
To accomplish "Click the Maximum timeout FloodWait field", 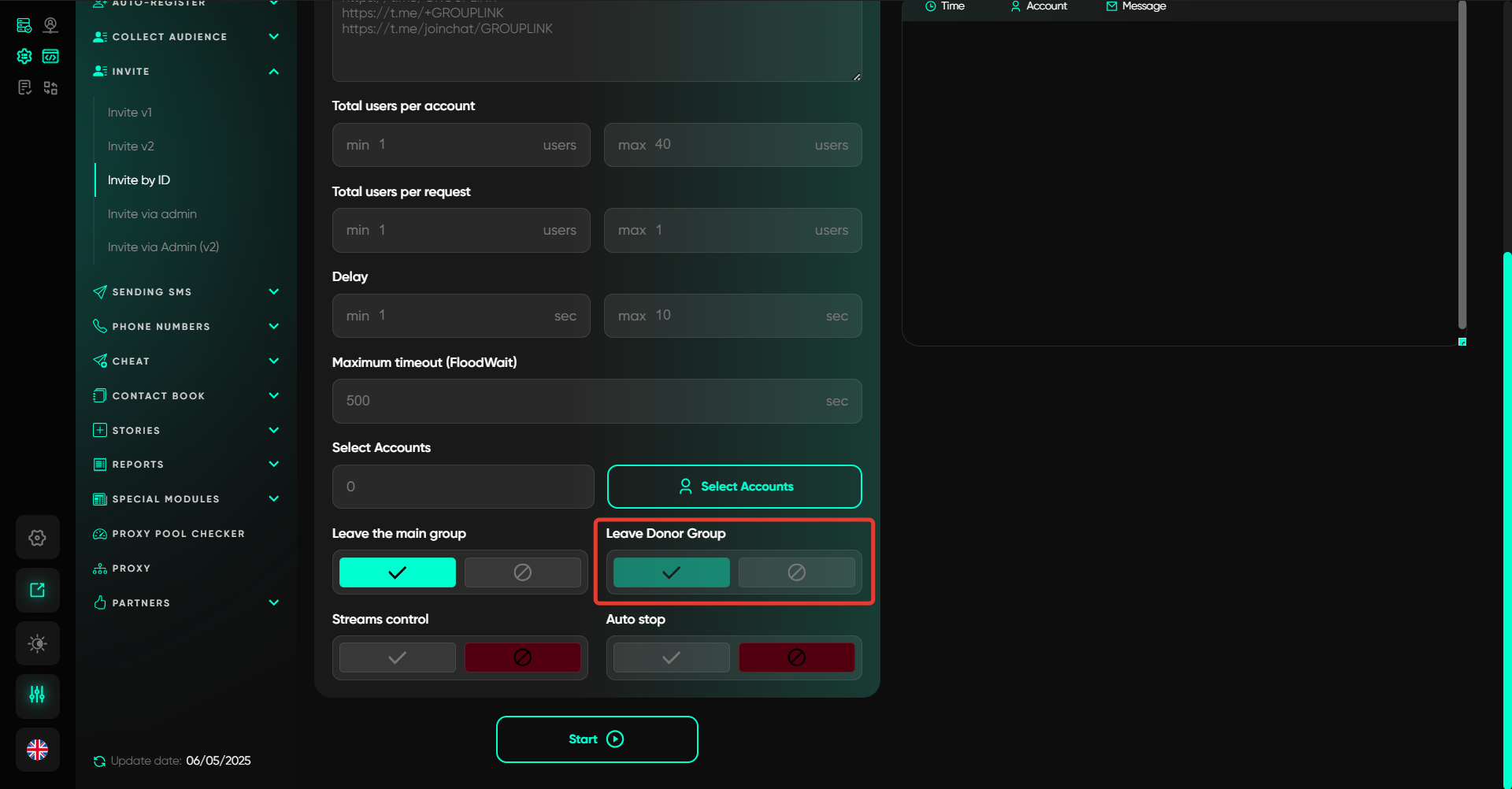I will (x=583, y=401).
